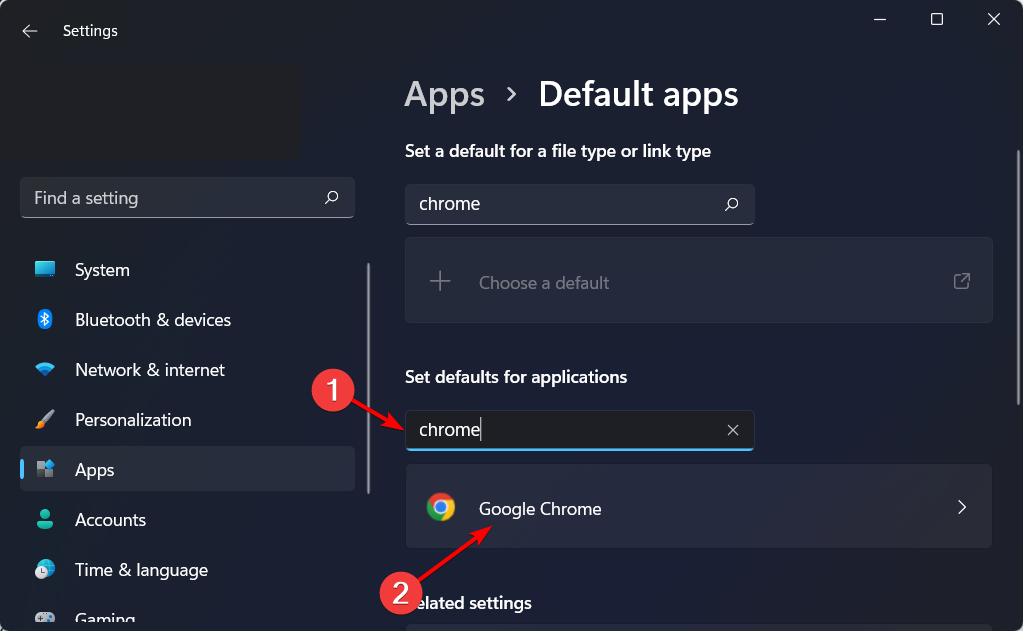Image resolution: width=1023 pixels, height=631 pixels.
Task: Click the Network Wi-Fi icon in the sidebar
Action: click(45, 369)
